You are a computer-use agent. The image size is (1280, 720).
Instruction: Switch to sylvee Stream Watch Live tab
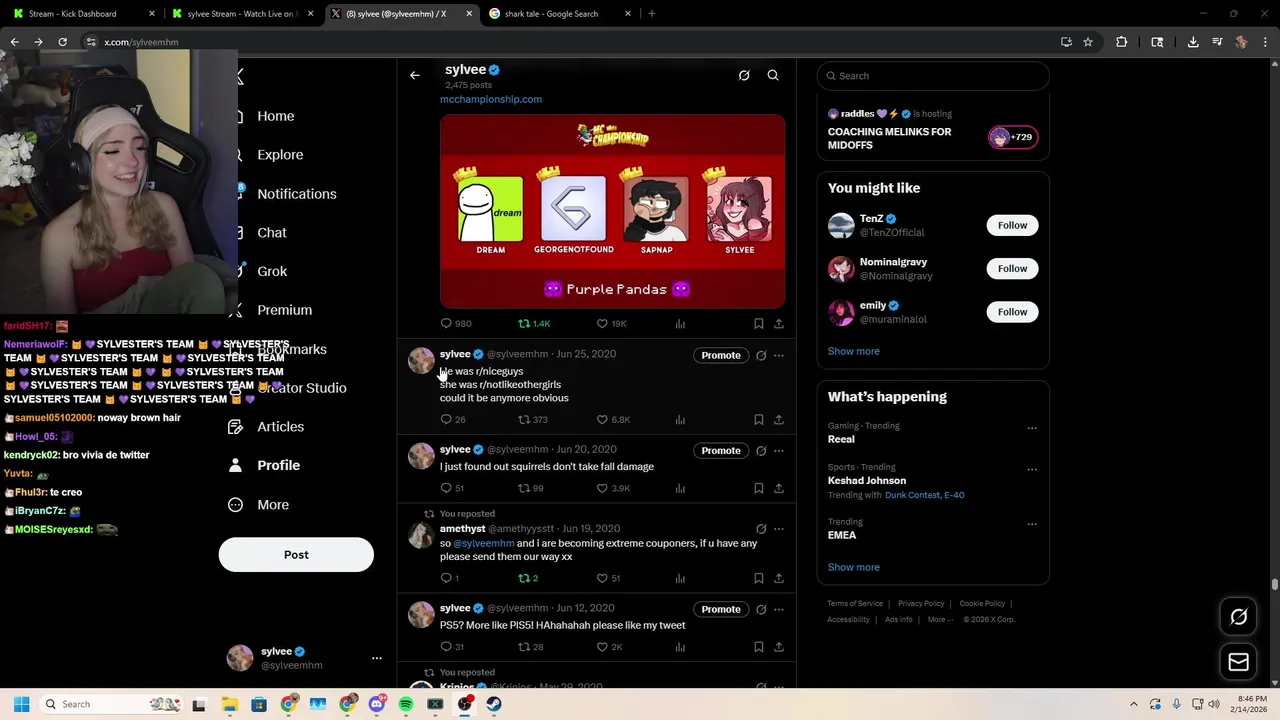point(243,14)
